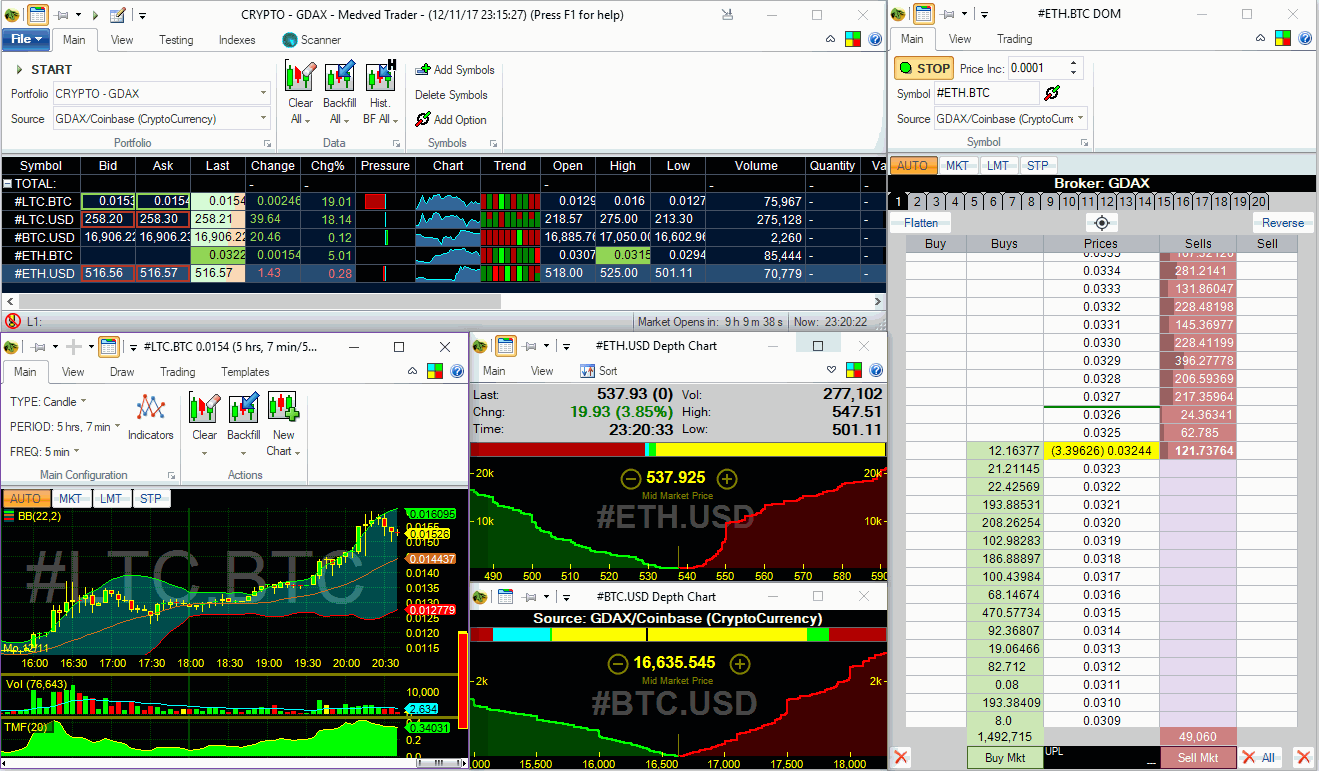This screenshot has width=1319, height=771.
Task: Click Sort icon in ETH.USD Depth Chart
Action: pos(599,370)
